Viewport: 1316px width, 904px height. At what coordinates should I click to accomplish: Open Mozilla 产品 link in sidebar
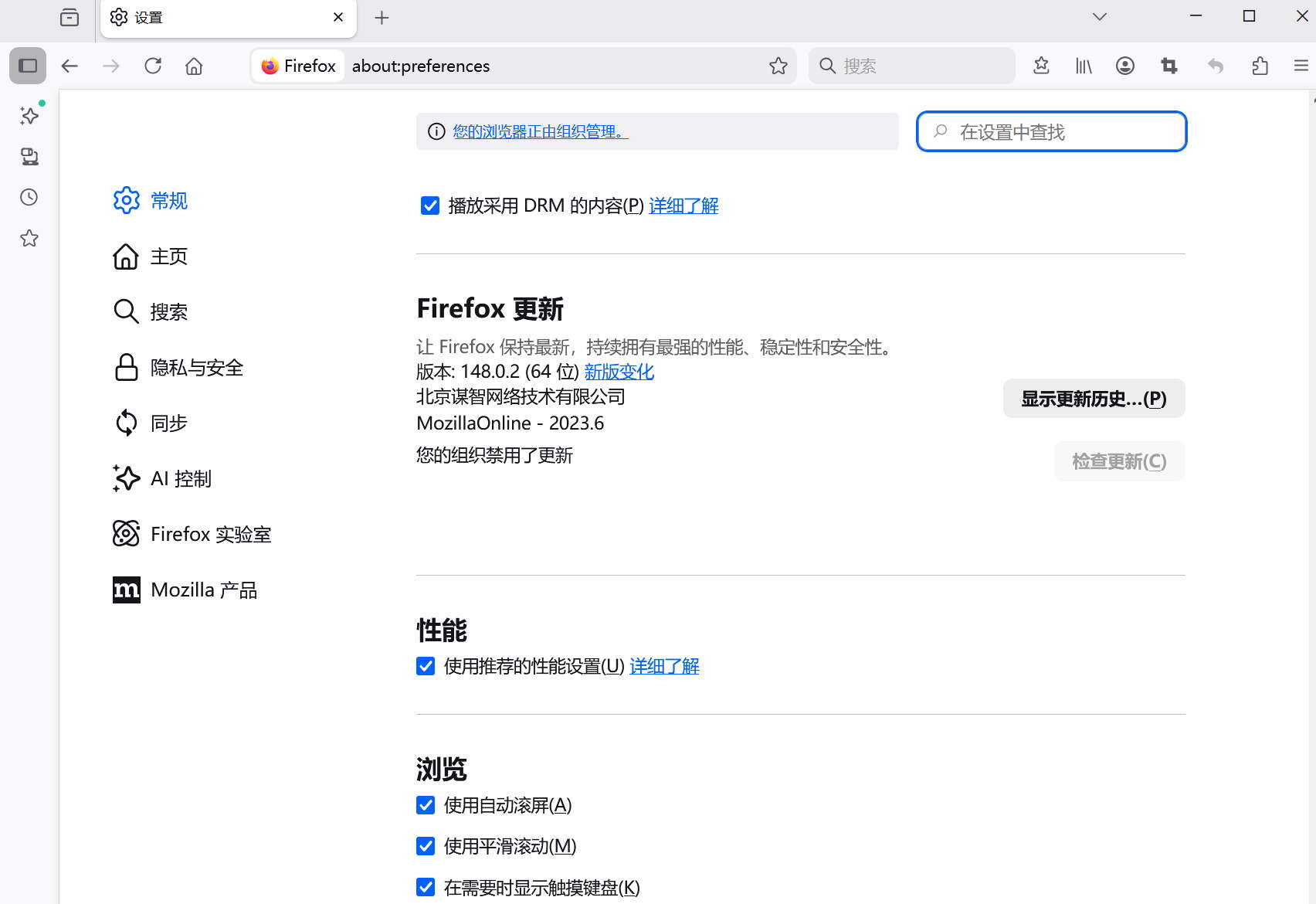pyautogui.click(x=185, y=590)
